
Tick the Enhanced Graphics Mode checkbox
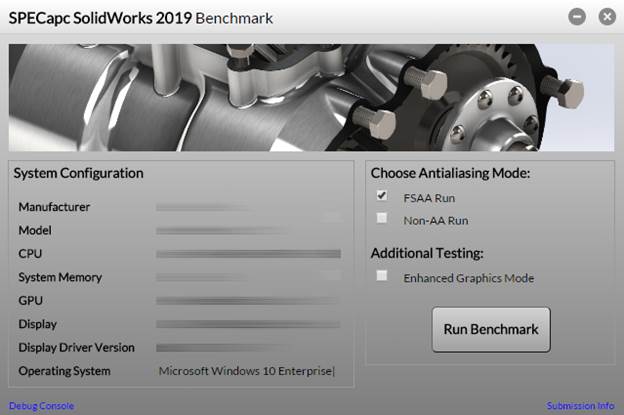(x=381, y=277)
